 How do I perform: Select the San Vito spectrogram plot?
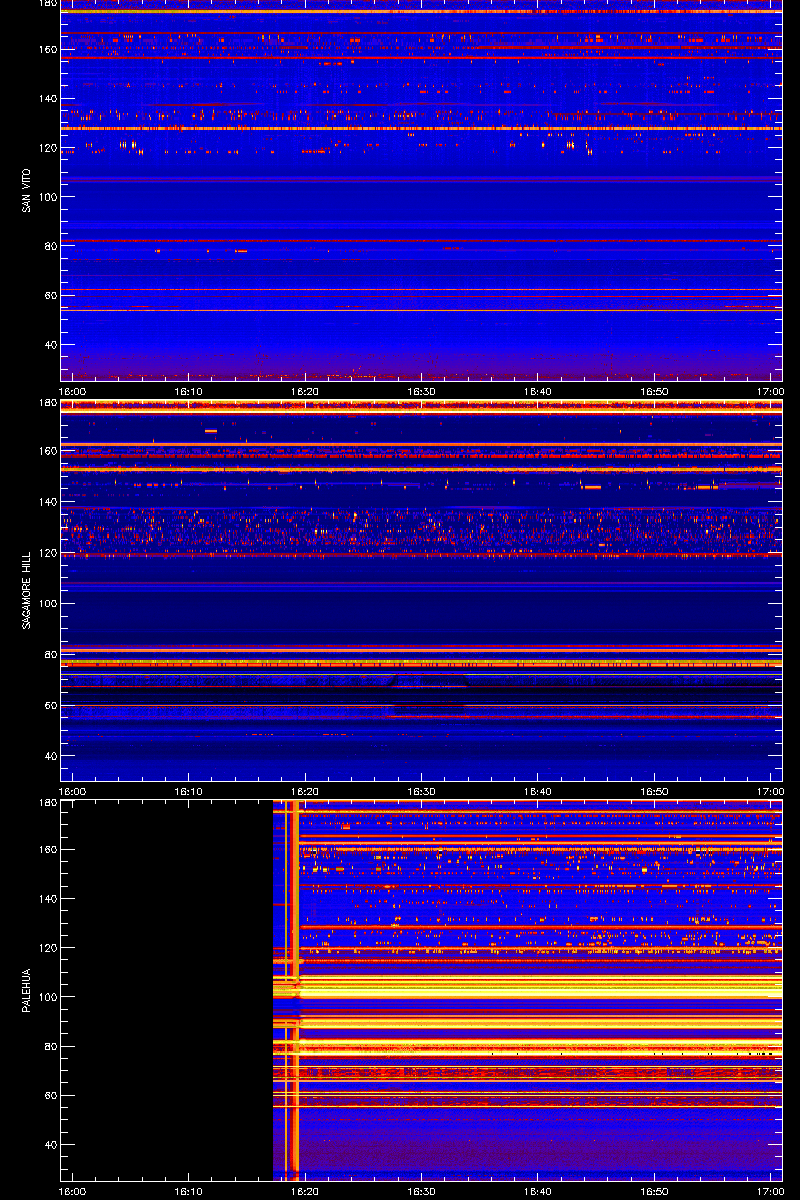(421, 190)
